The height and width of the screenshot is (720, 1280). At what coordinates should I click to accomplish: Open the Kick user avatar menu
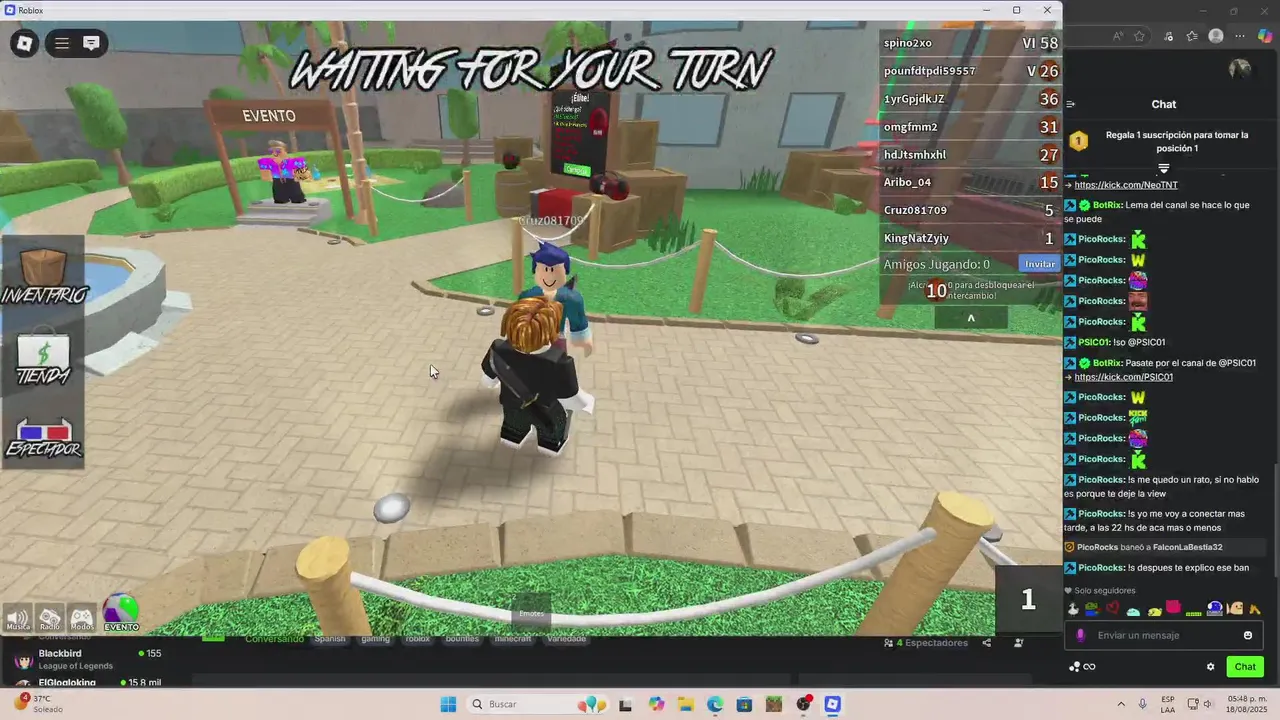1240,68
